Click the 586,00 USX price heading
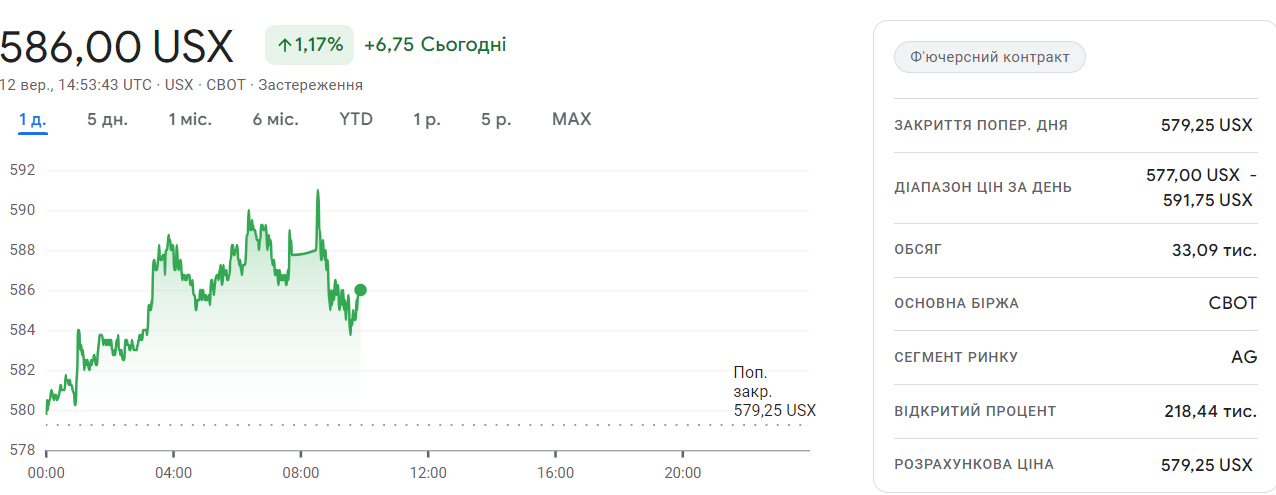This screenshot has width=1276, height=495. pyautogui.click(x=117, y=47)
